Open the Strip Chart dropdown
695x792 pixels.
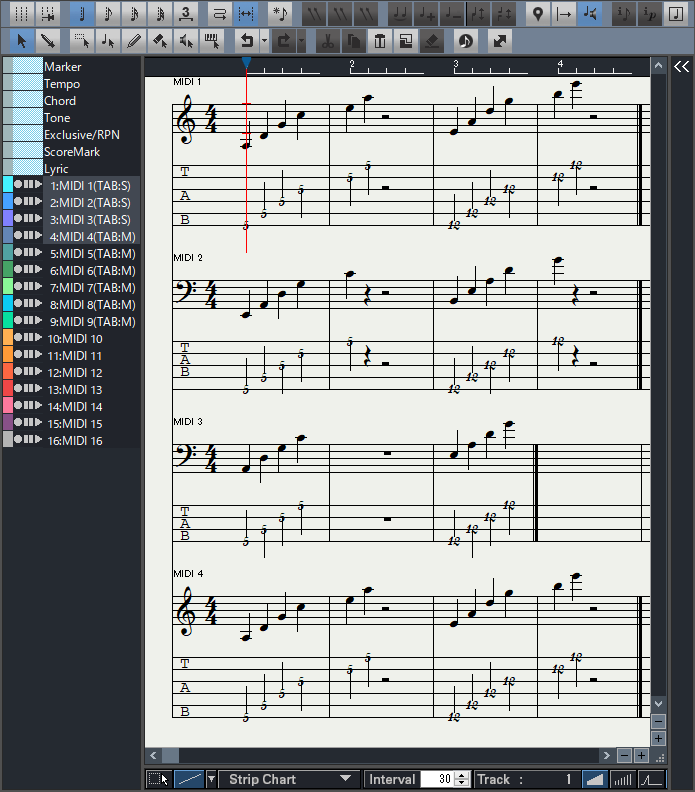[x=291, y=779]
